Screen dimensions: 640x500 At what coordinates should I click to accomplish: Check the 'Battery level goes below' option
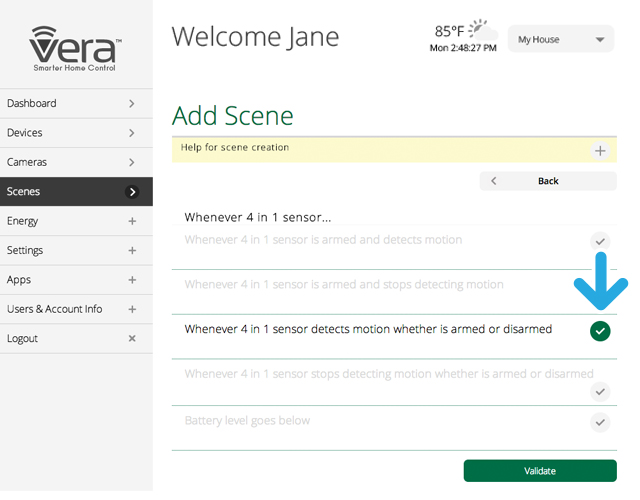coord(599,422)
